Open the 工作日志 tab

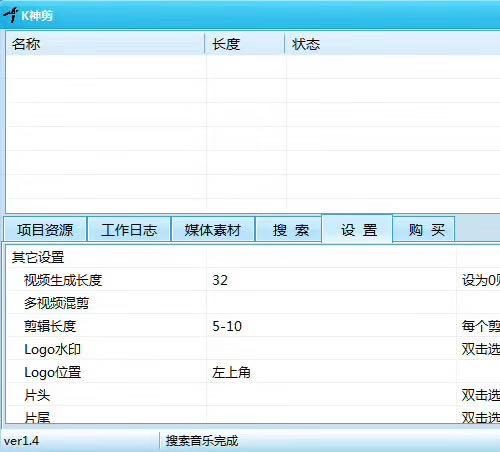129,230
